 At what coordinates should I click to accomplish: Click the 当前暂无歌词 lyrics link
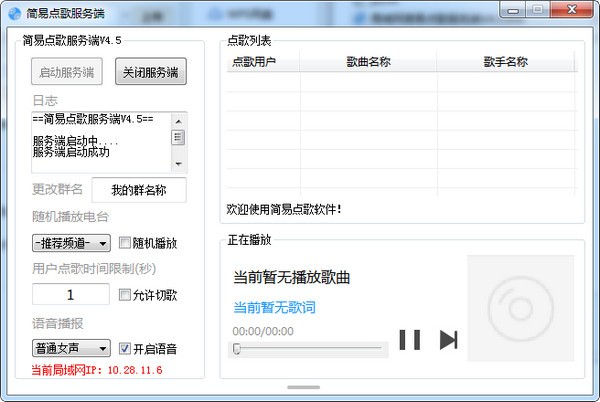(274, 307)
